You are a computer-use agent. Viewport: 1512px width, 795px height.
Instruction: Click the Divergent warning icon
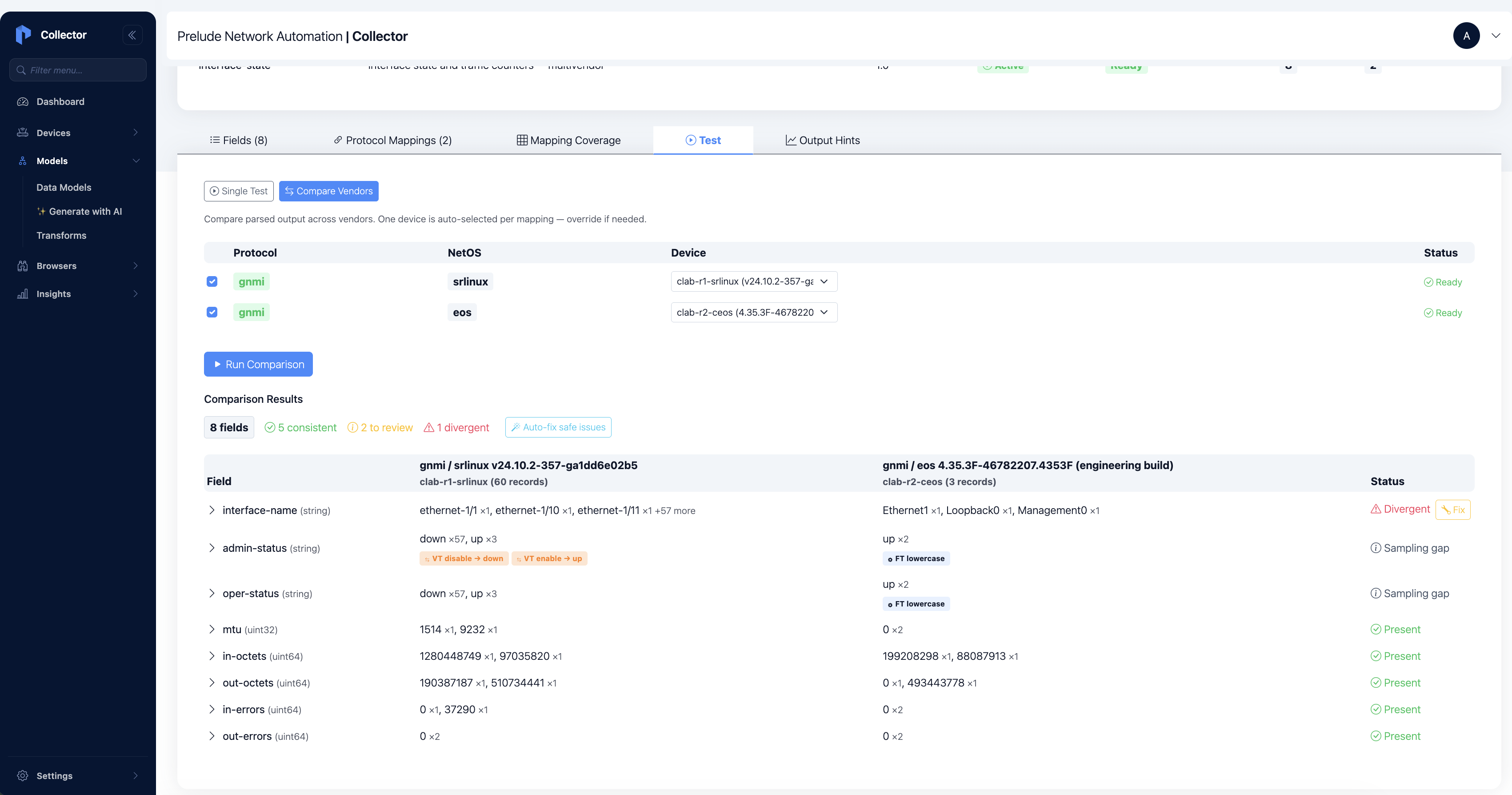(1375, 509)
